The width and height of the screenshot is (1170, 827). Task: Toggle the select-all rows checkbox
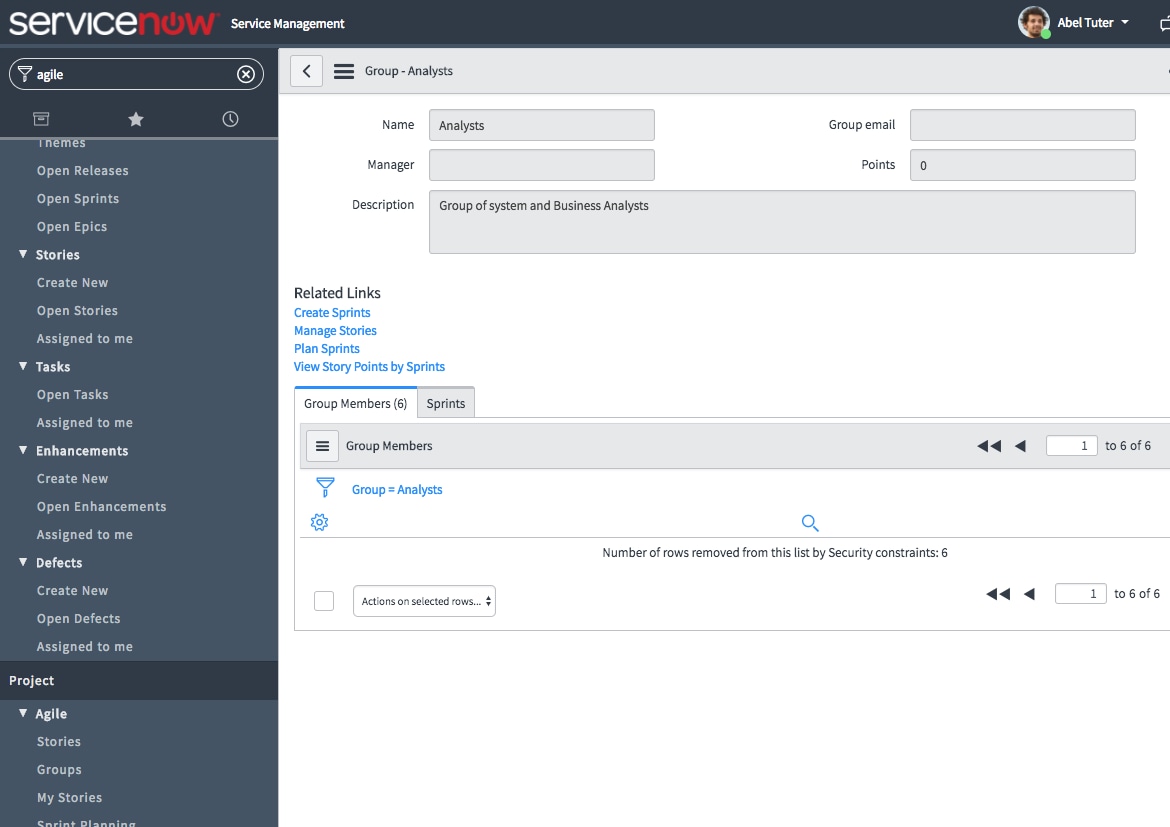pos(324,600)
